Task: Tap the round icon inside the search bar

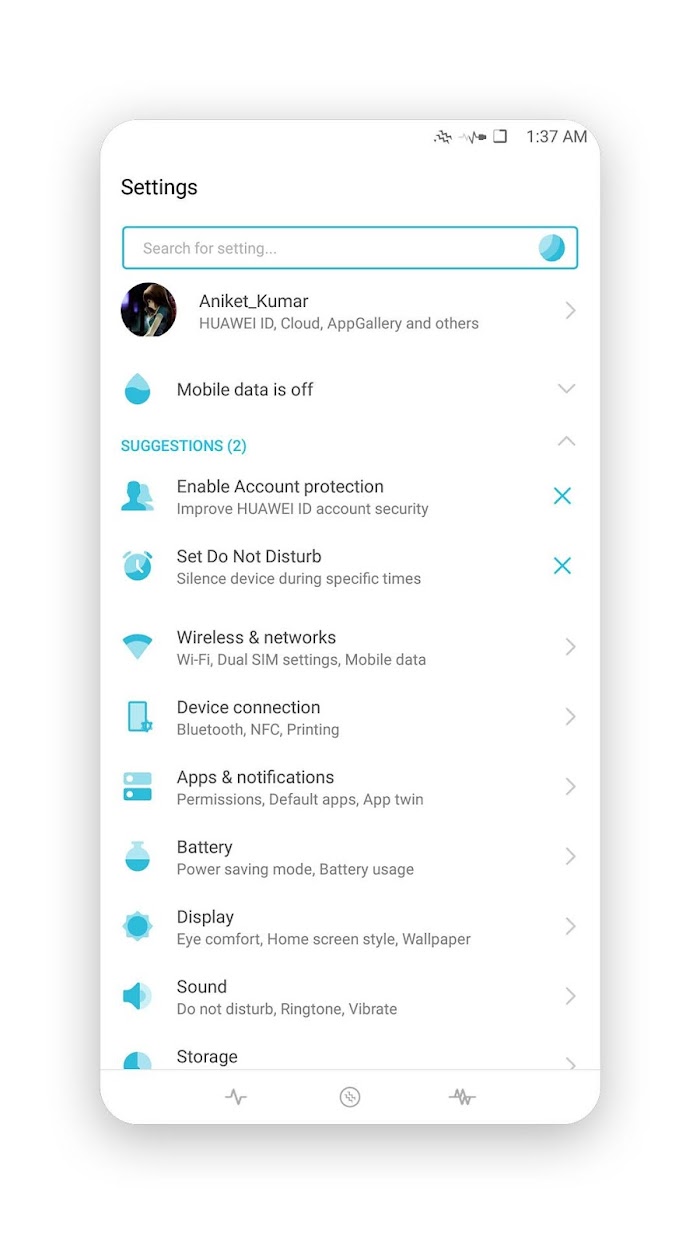Action: pos(552,248)
